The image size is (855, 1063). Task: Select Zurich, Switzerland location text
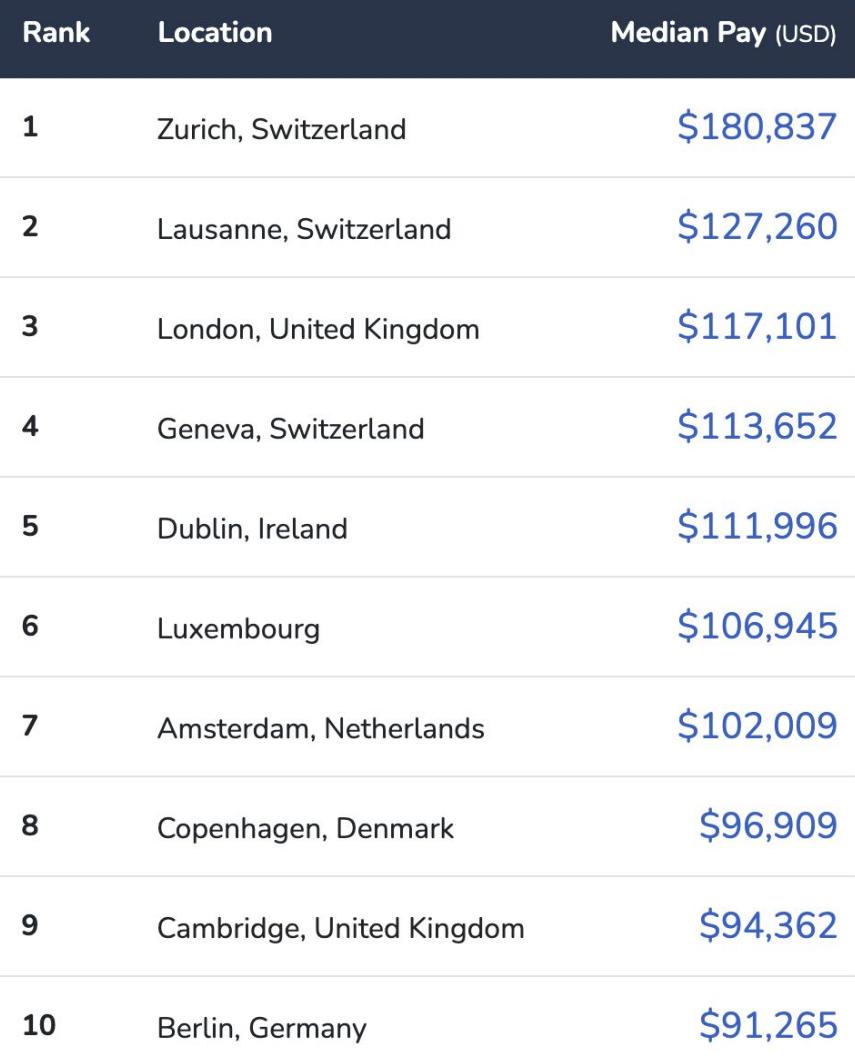281,129
